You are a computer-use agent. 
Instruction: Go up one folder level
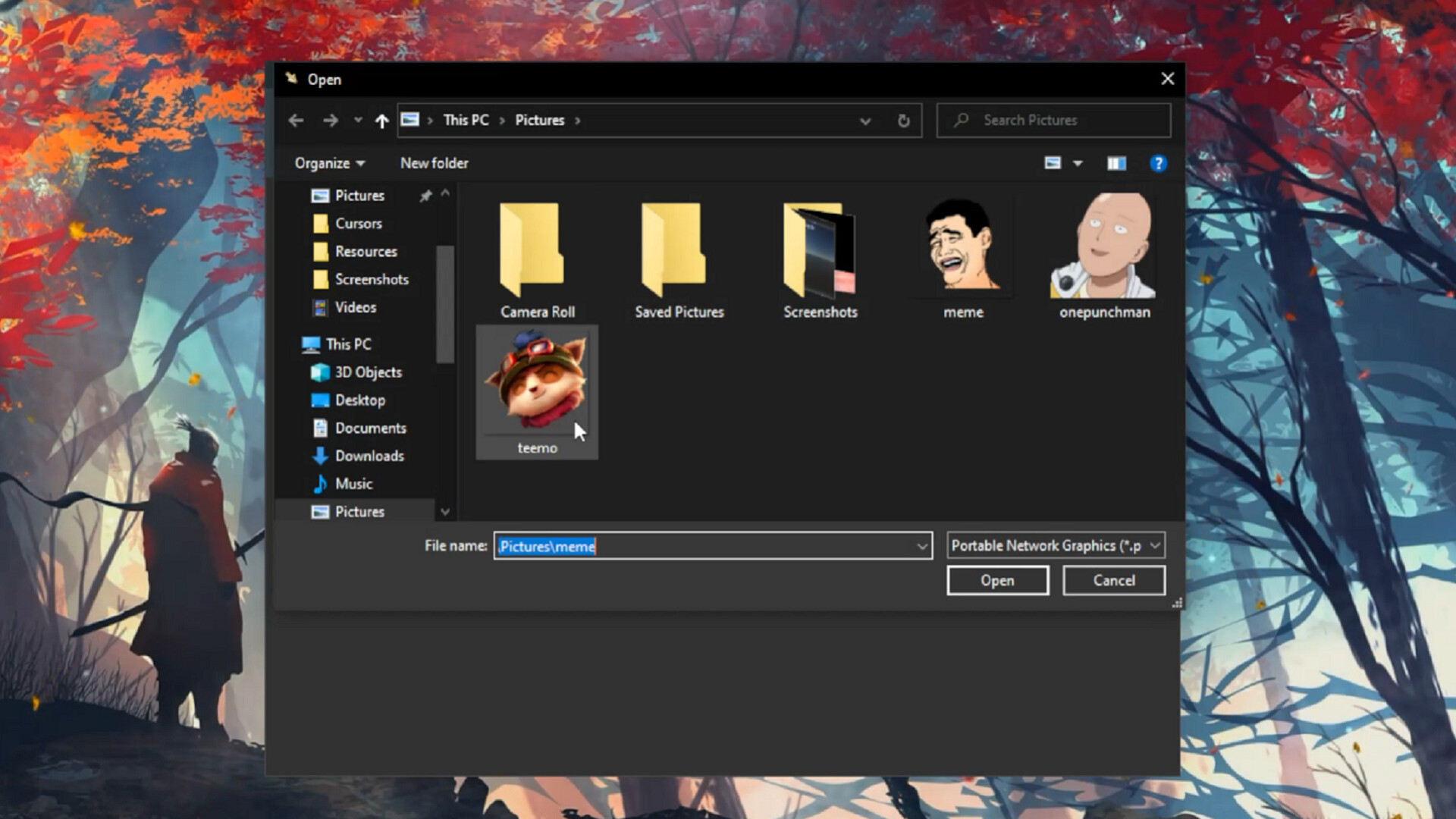click(x=381, y=120)
